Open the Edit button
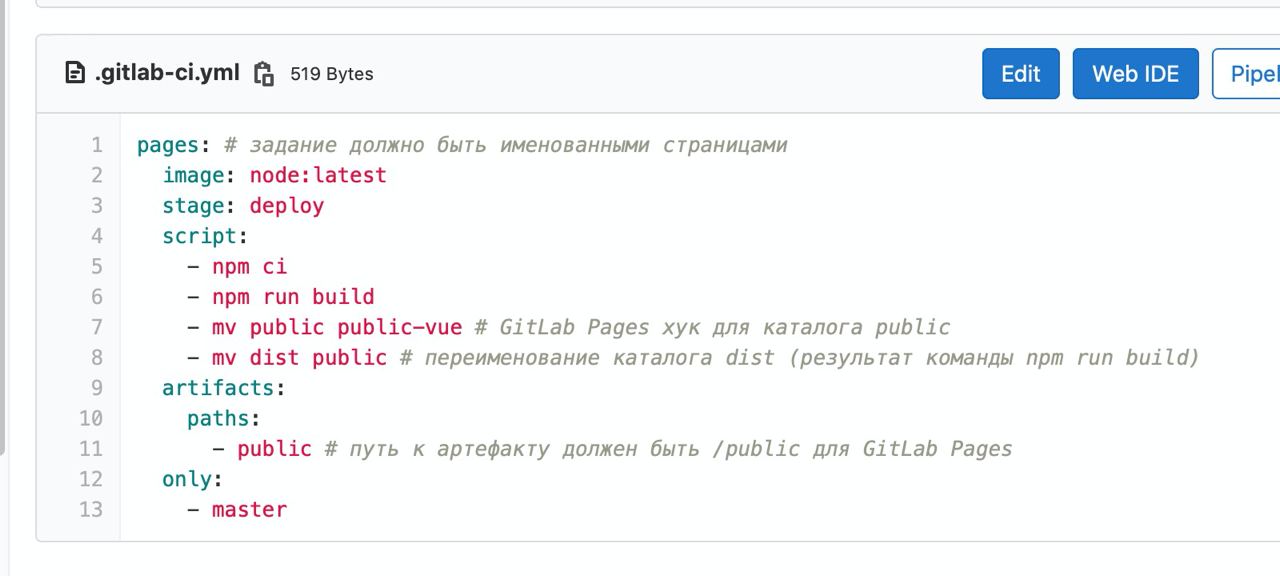 pyautogui.click(x=1021, y=74)
